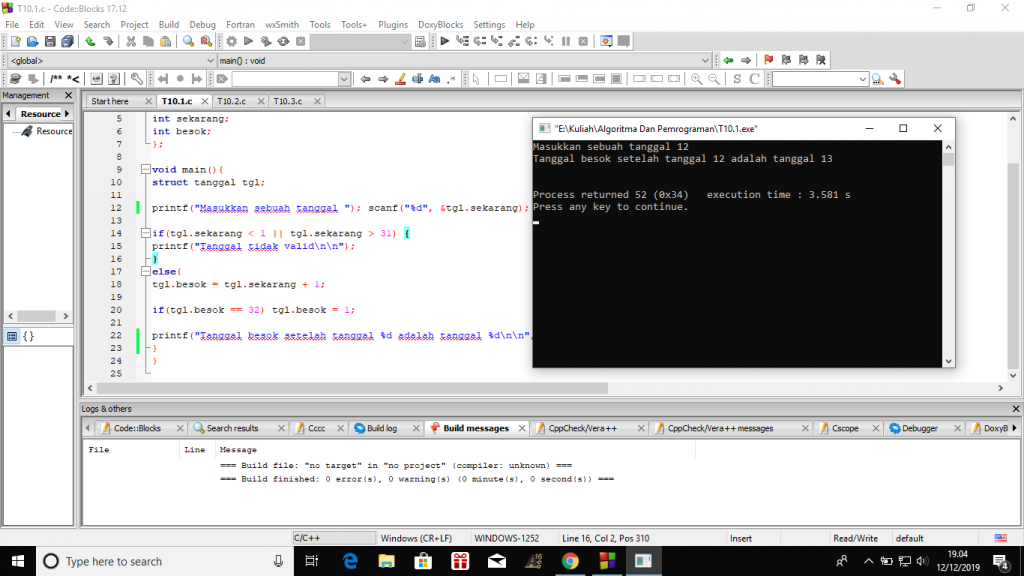Expand the main() : void function dropdown
The height and width of the screenshot is (576, 1024).
click(x=464, y=60)
